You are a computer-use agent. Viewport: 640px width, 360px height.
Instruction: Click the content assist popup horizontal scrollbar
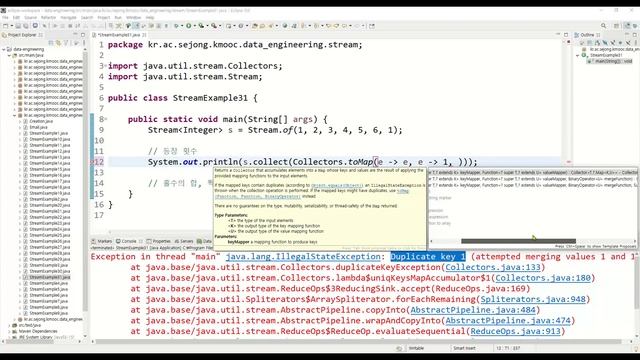click(518, 241)
